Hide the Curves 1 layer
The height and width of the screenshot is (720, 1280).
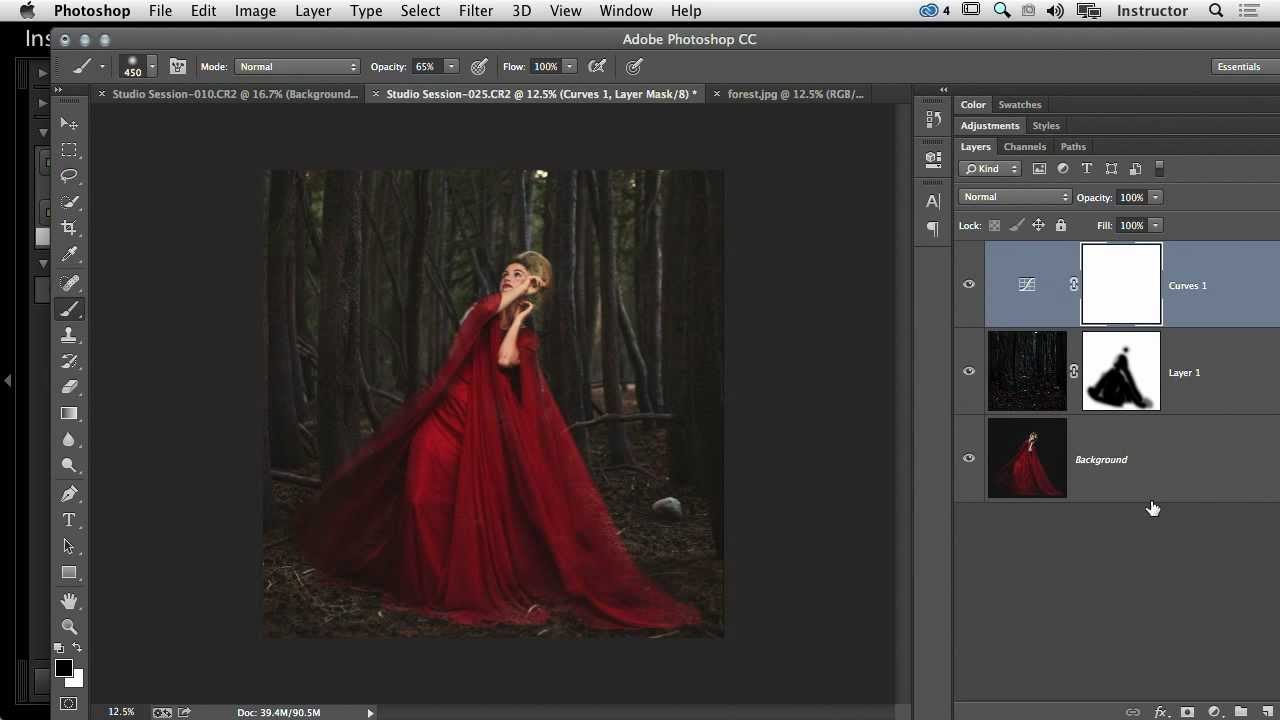coord(969,285)
